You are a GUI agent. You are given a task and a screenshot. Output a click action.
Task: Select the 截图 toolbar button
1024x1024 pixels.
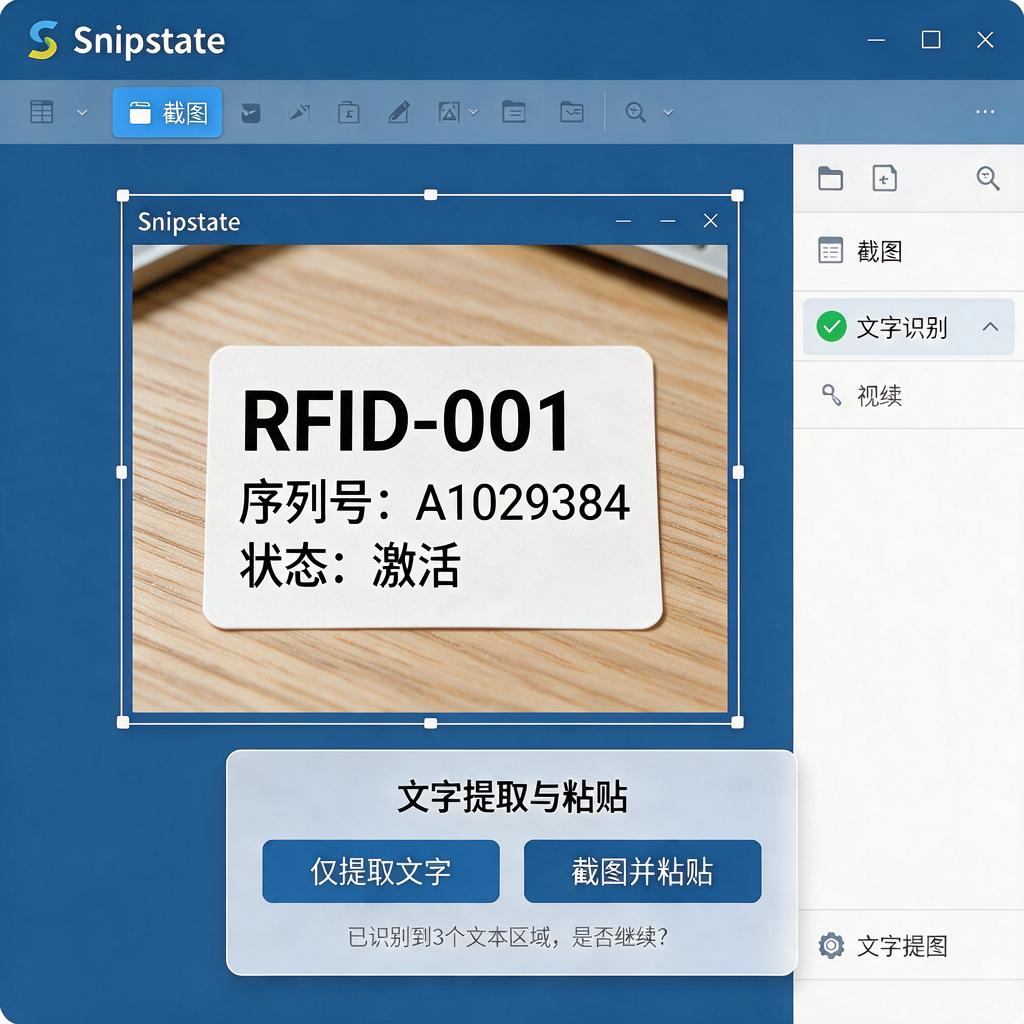coord(167,112)
